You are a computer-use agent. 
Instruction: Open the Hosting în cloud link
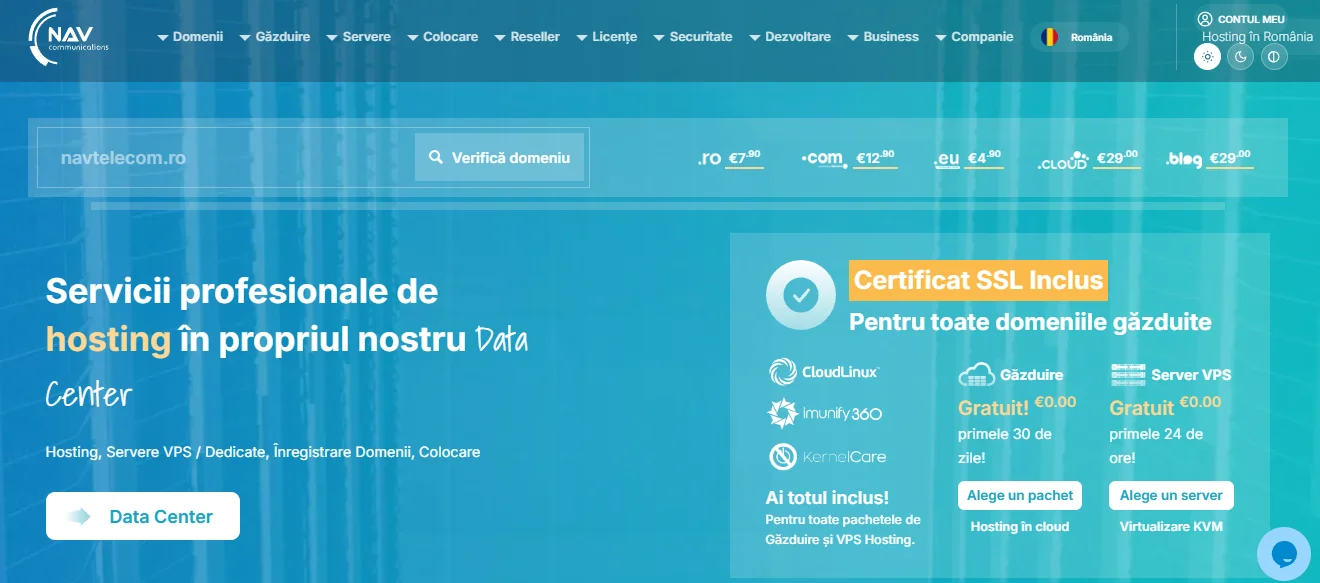[1020, 526]
